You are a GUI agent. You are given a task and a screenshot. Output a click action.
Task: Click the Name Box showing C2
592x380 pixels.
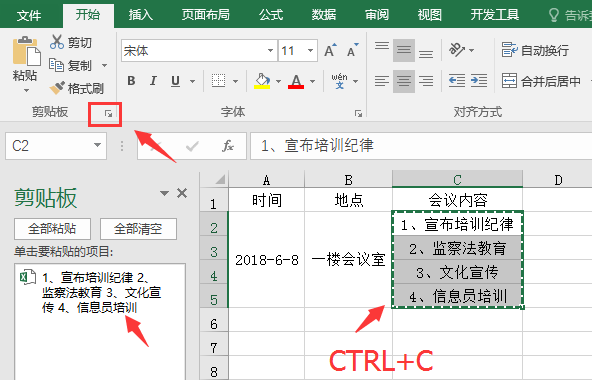click(50, 145)
